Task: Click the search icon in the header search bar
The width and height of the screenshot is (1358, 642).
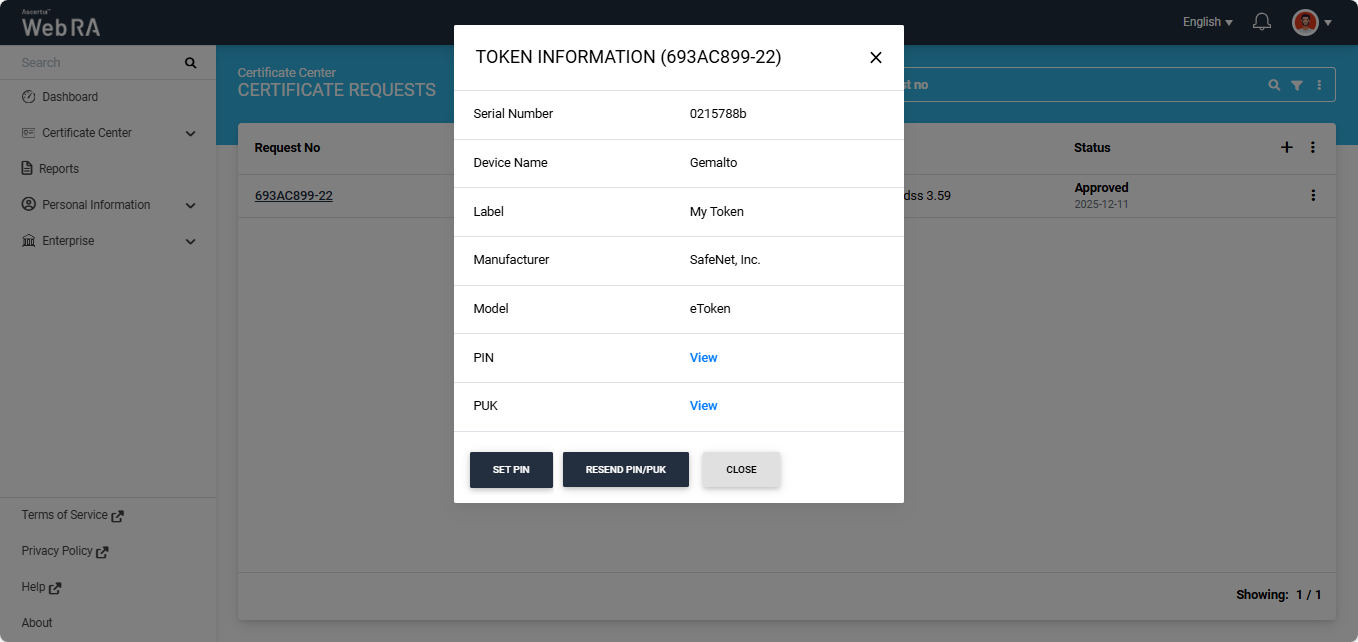Action: click(1274, 86)
